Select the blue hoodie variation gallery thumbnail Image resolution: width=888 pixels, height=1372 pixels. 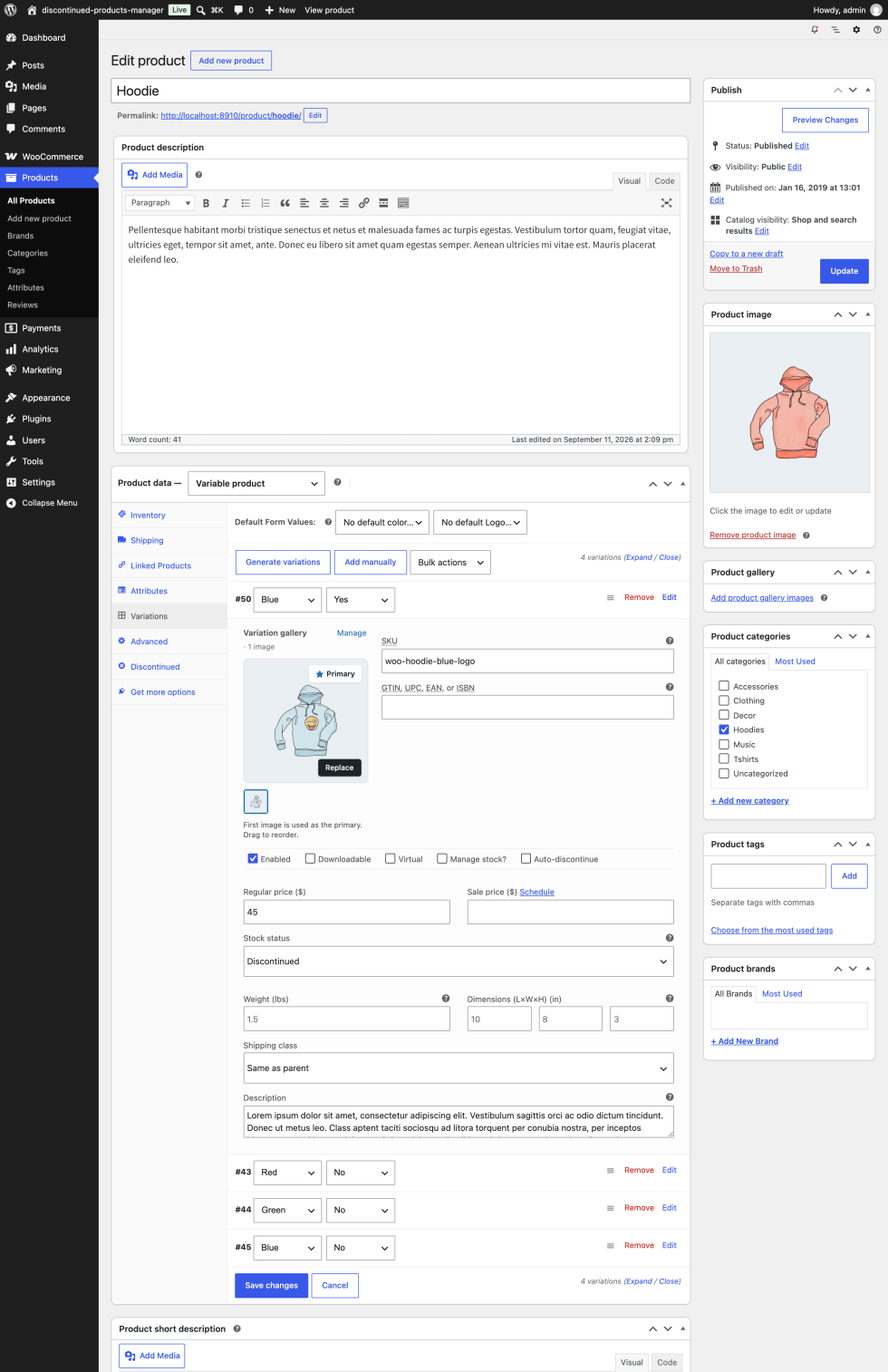[x=256, y=801]
